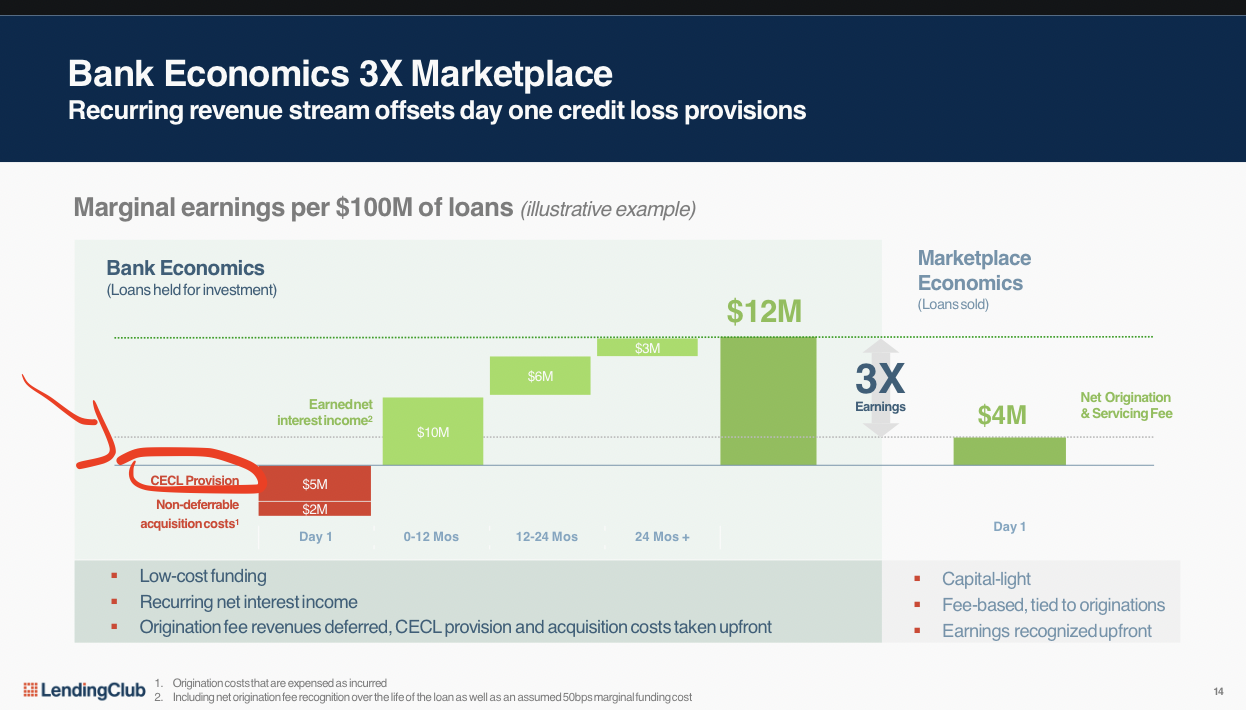Select the "Earnings recognized upfront" bullet
The height and width of the screenshot is (710, 1246).
1047,631
